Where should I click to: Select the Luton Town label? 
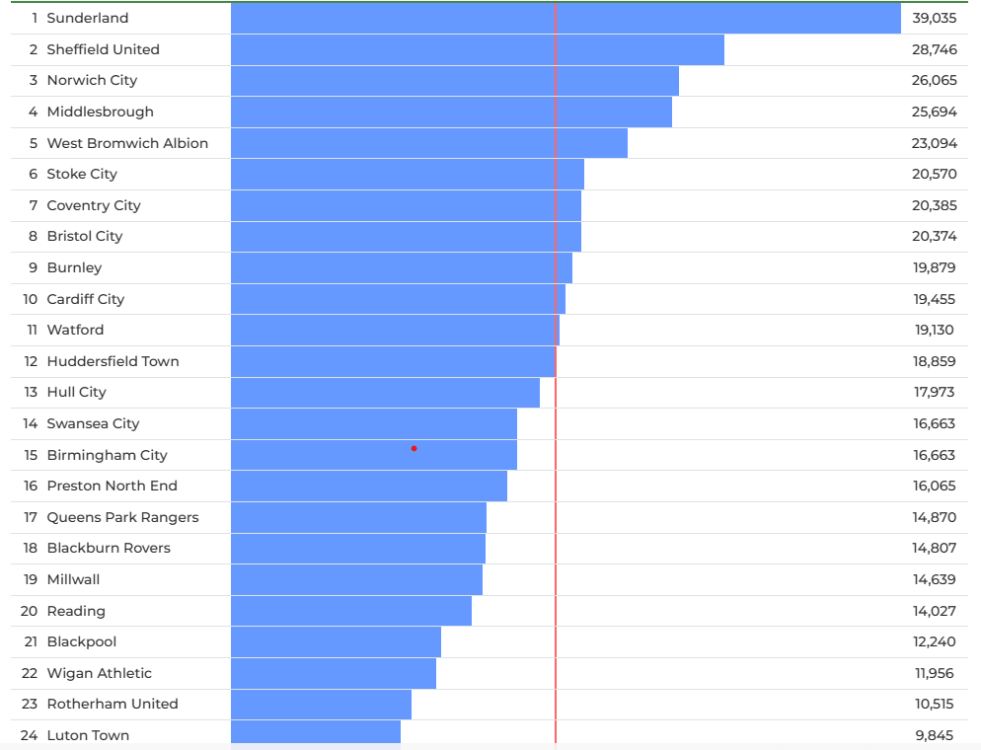(x=88, y=735)
